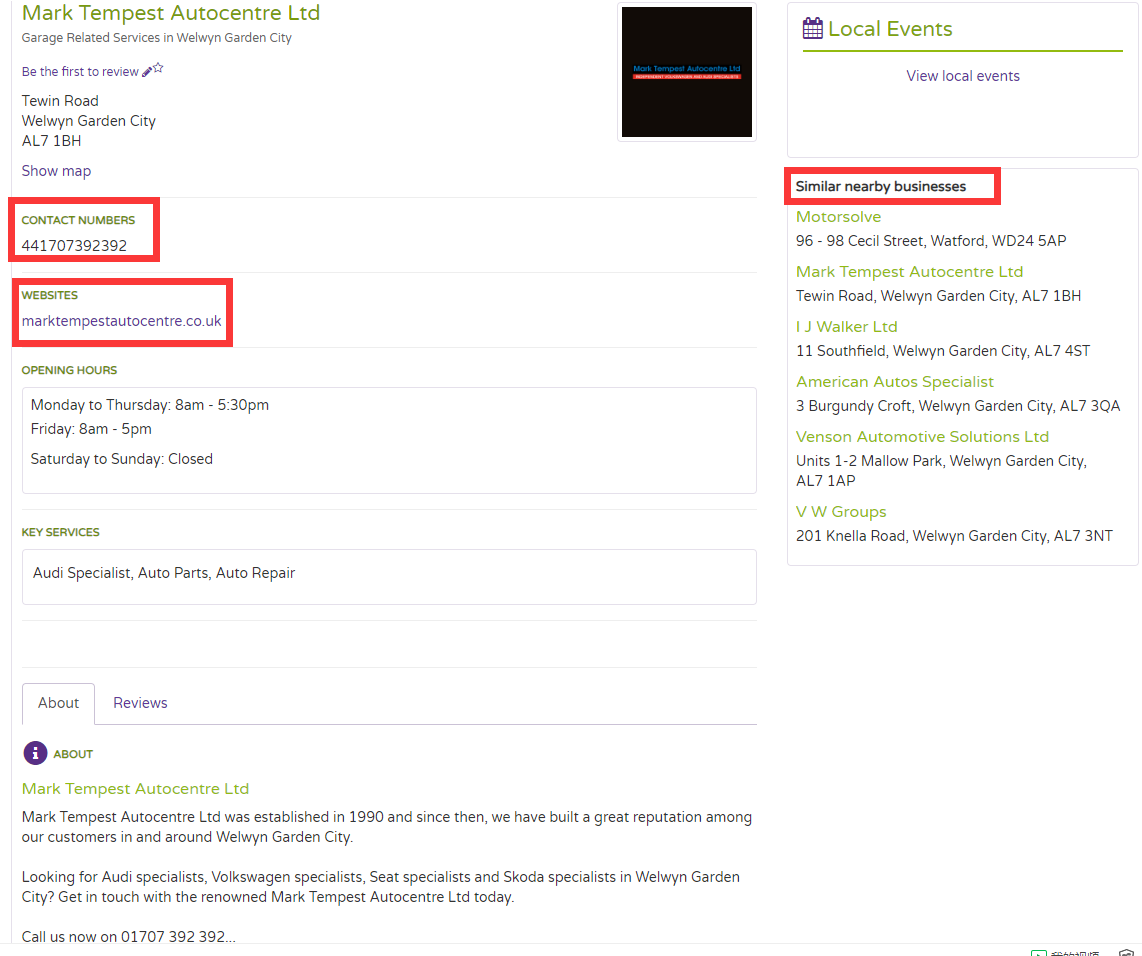The image size is (1142, 956).
Task: Open Motorsolve nearby business listing
Action: point(838,217)
